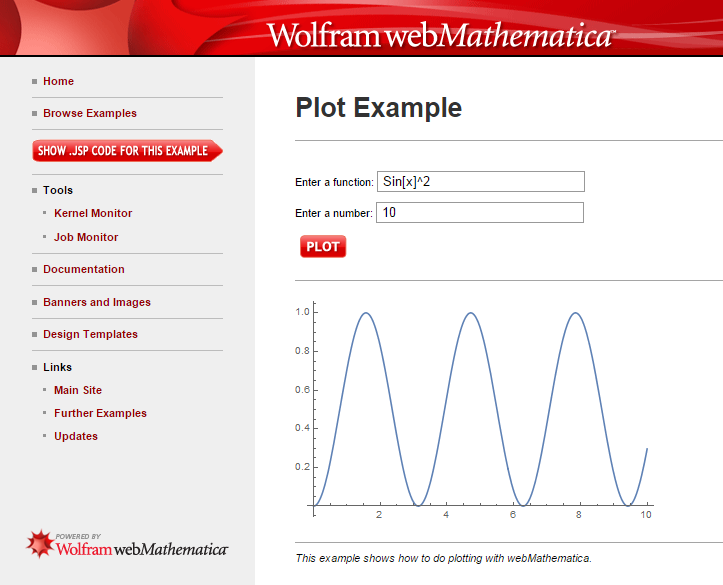Image resolution: width=723 pixels, height=585 pixels.
Task: Open the Kernel Monitor tool
Action: click(x=93, y=213)
